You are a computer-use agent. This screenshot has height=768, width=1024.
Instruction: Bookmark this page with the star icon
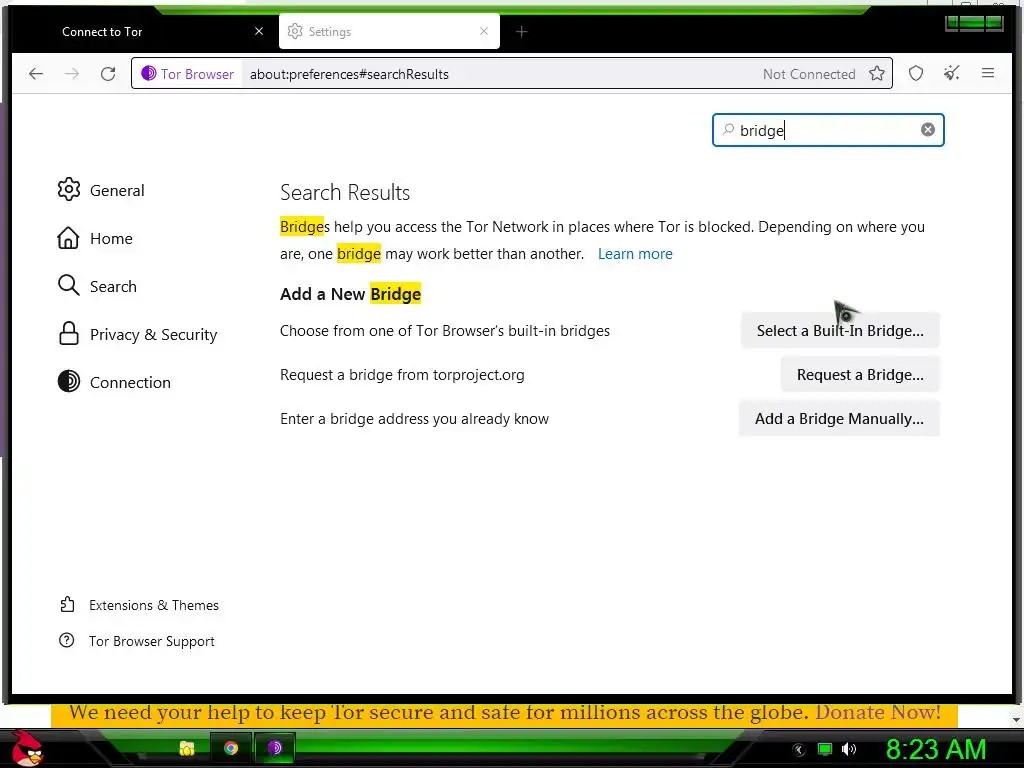pos(877,74)
